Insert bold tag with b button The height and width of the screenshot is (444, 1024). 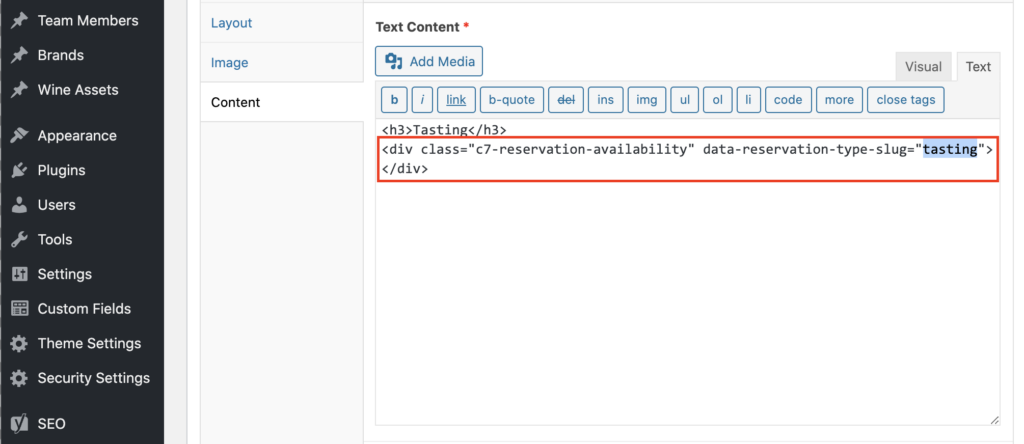(394, 100)
